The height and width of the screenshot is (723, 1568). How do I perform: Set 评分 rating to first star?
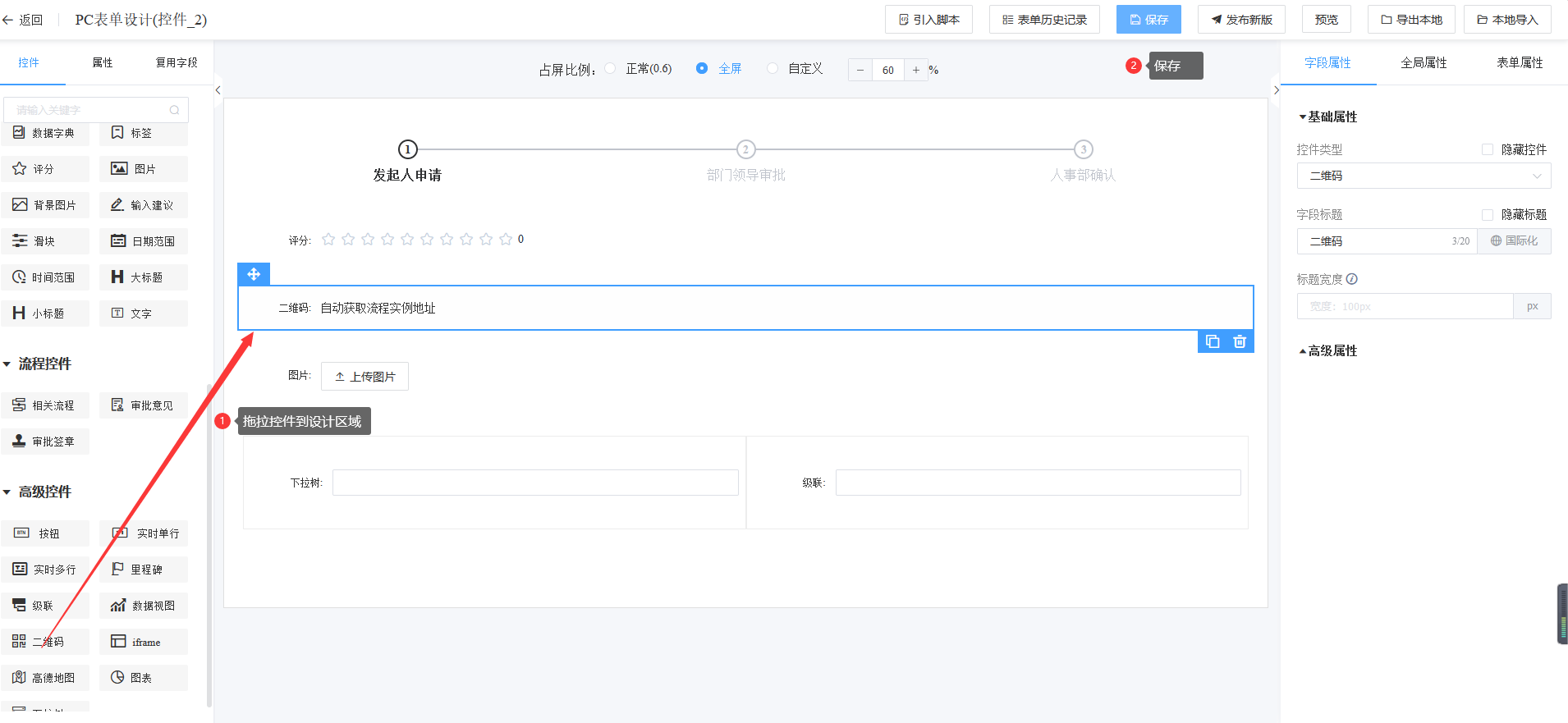328,239
